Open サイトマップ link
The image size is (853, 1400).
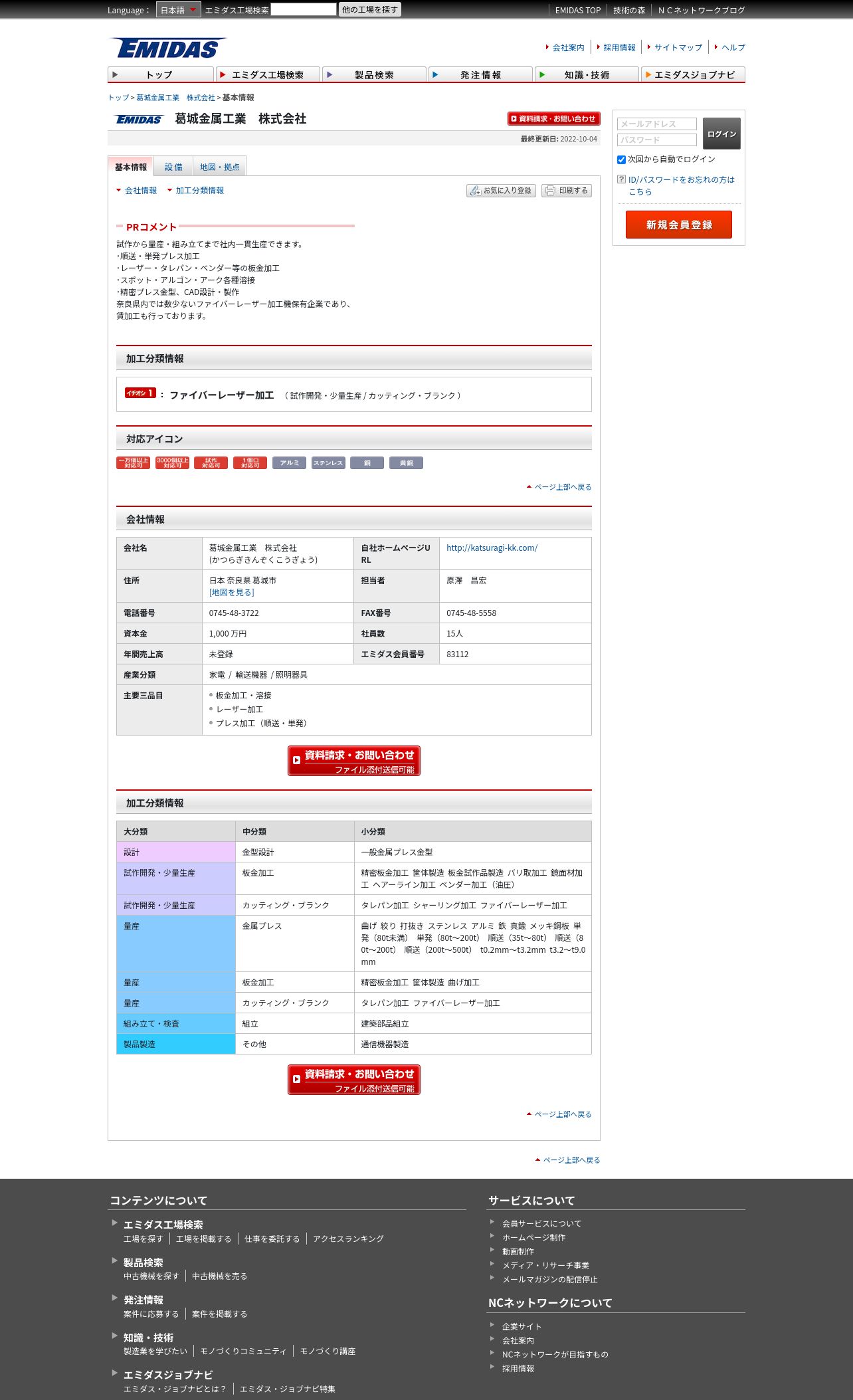678,48
